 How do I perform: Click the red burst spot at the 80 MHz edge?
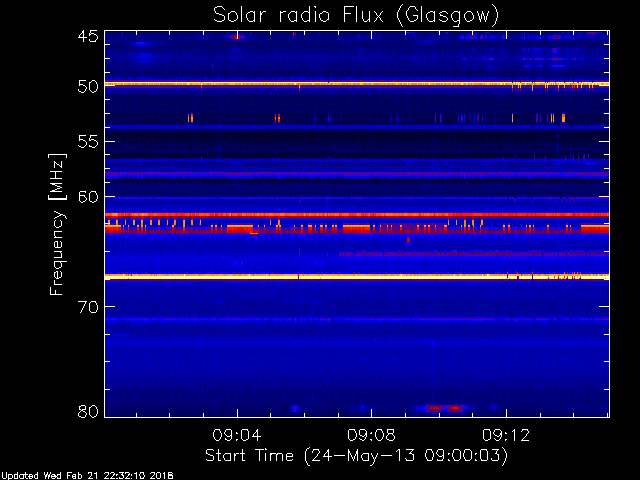pos(444,408)
